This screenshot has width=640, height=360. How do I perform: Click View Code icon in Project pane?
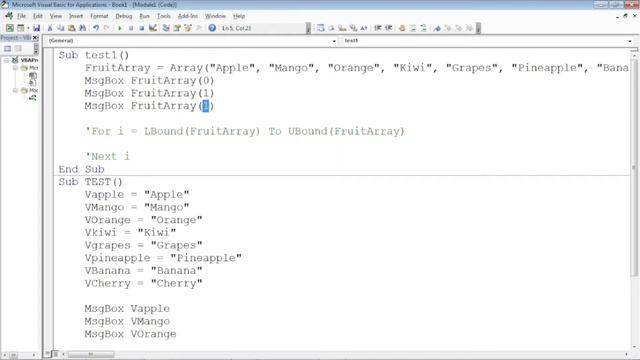pyautogui.click(x=7, y=49)
